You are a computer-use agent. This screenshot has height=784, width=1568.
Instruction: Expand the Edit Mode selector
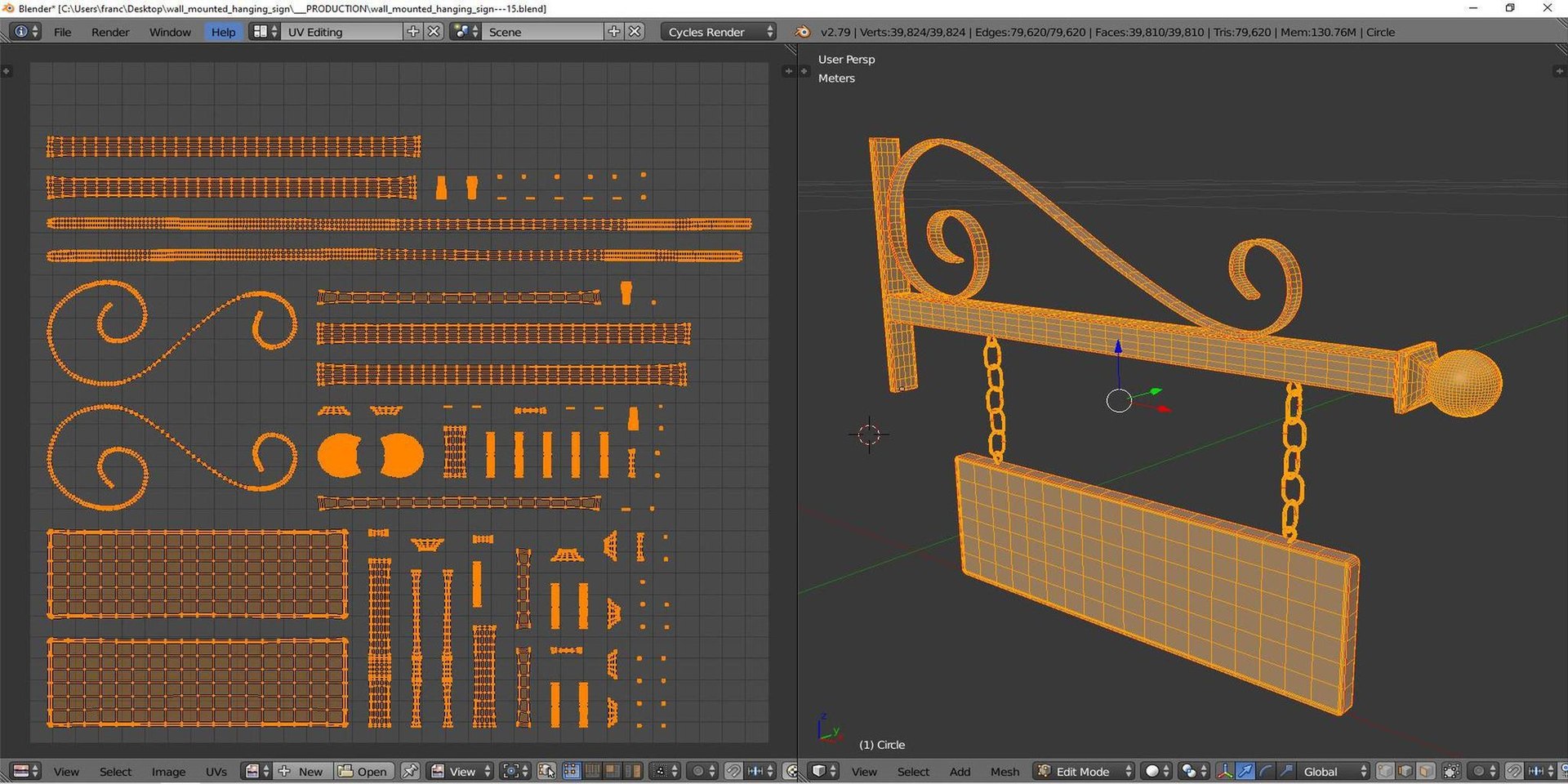click(x=1084, y=771)
